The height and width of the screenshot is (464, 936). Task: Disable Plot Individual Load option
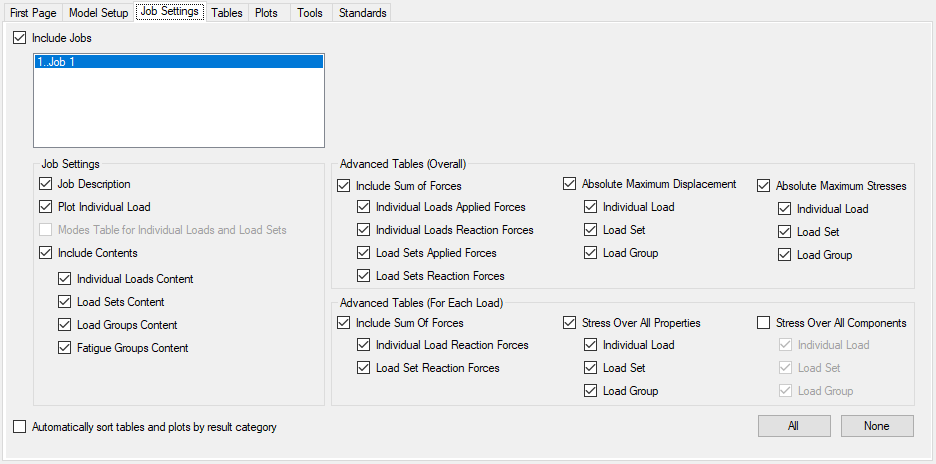pyautogui.click(x=46, y=207)
